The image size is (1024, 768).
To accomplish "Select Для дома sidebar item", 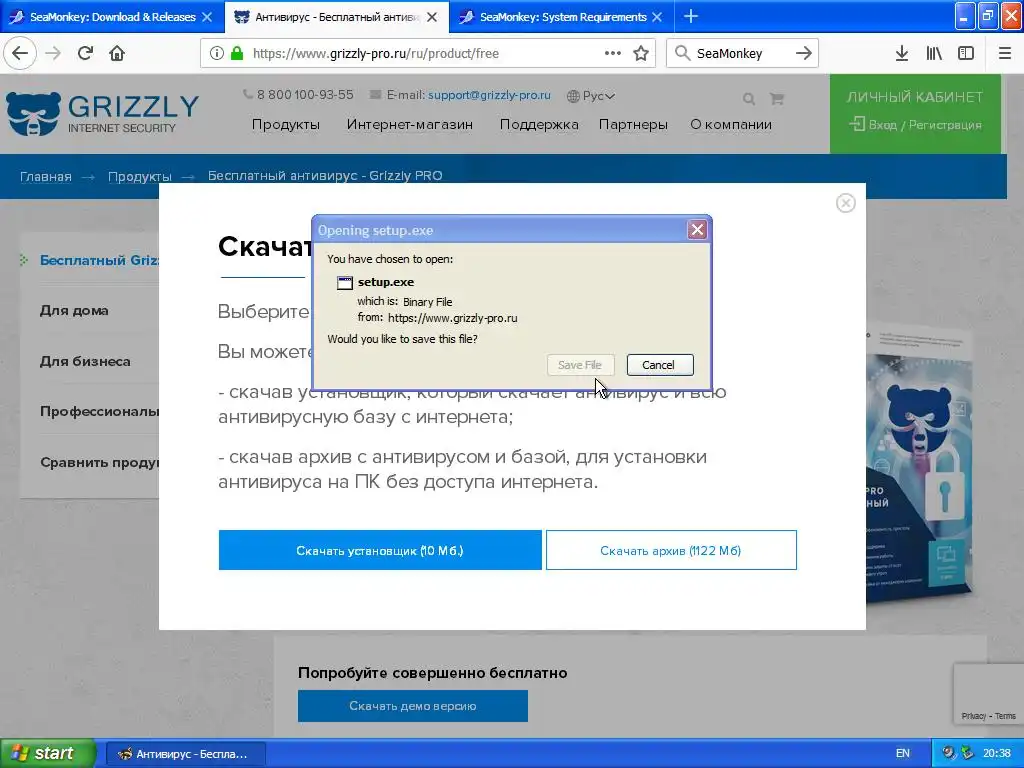I will pos(74,310).
